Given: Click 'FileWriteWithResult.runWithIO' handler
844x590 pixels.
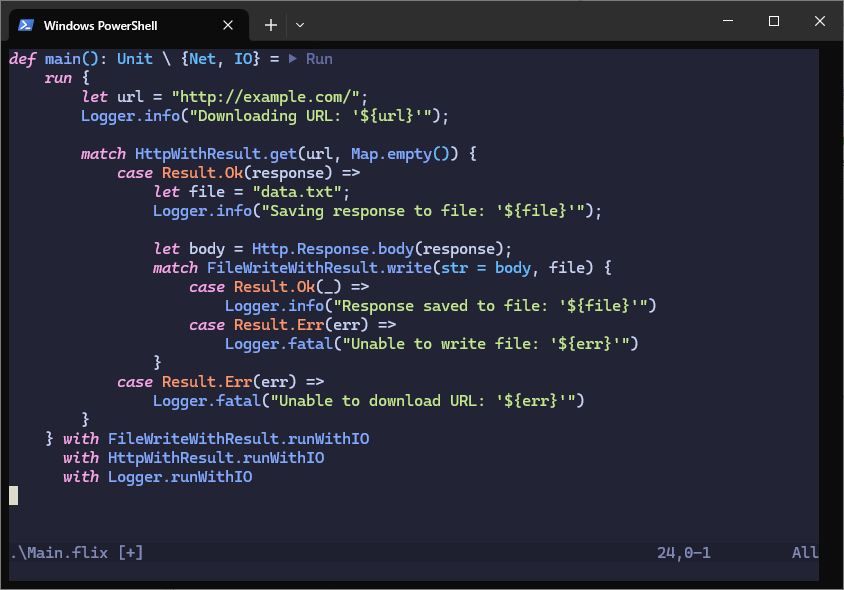Looking at the screenshot, I should [238, 439].
